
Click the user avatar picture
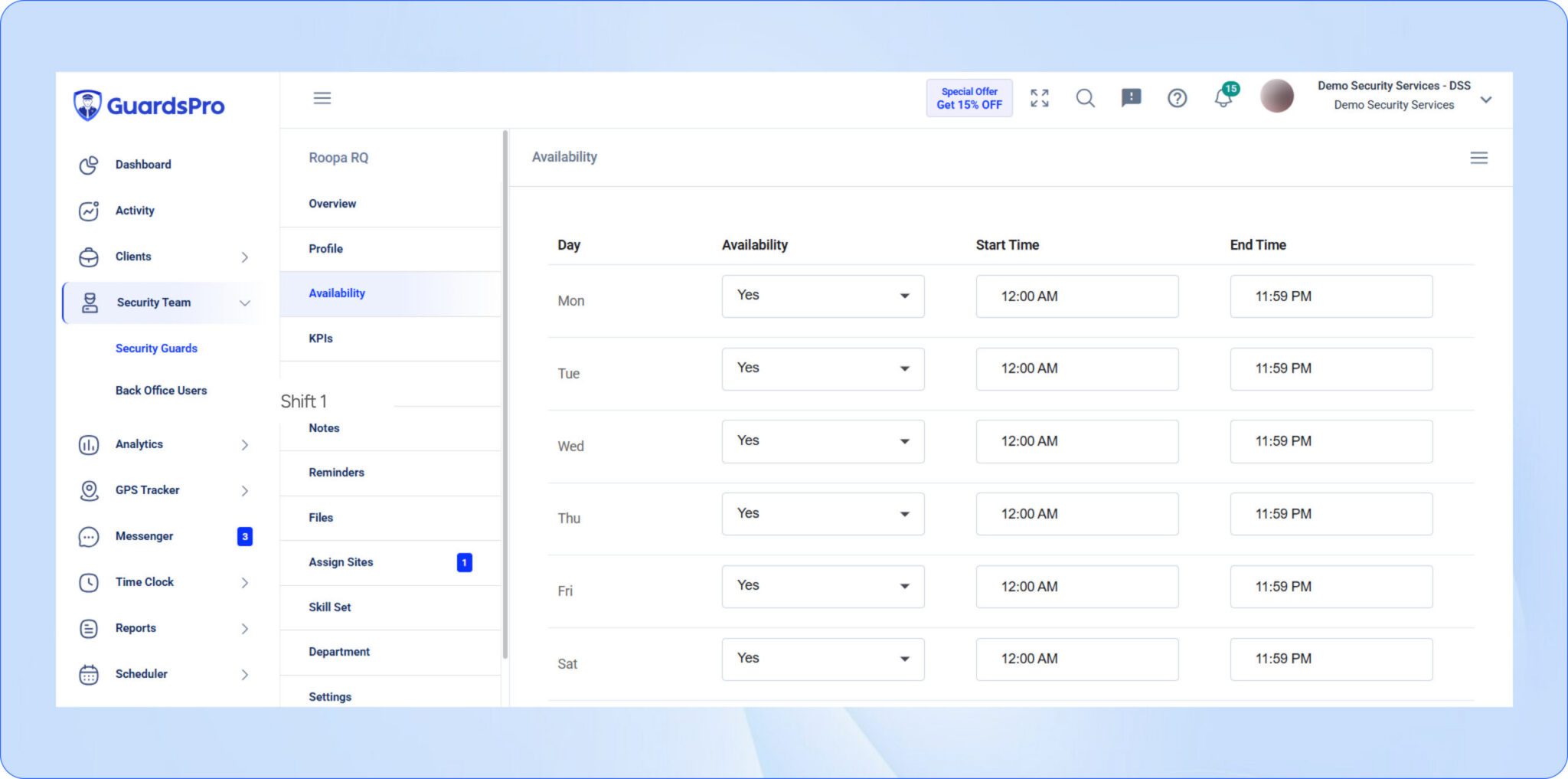point(1277,96)
